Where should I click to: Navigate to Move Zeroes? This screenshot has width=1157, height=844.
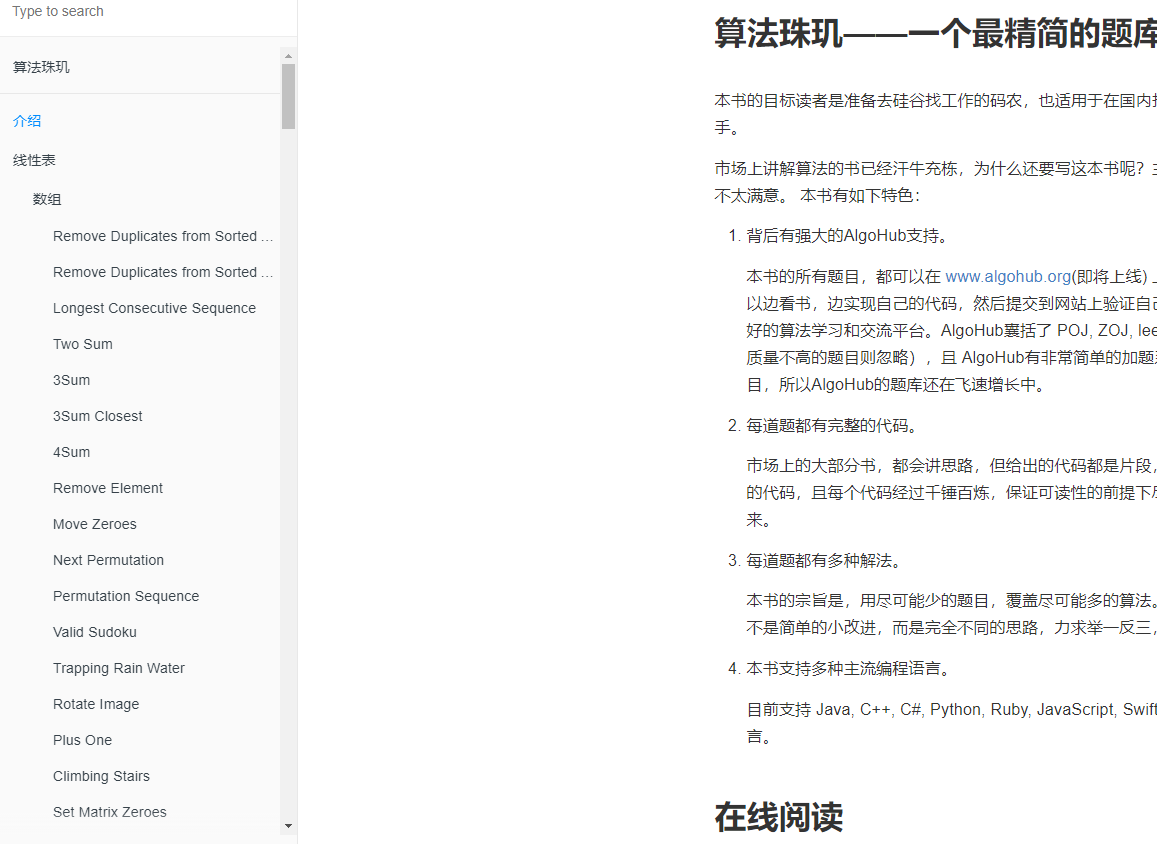coord(94,525)
